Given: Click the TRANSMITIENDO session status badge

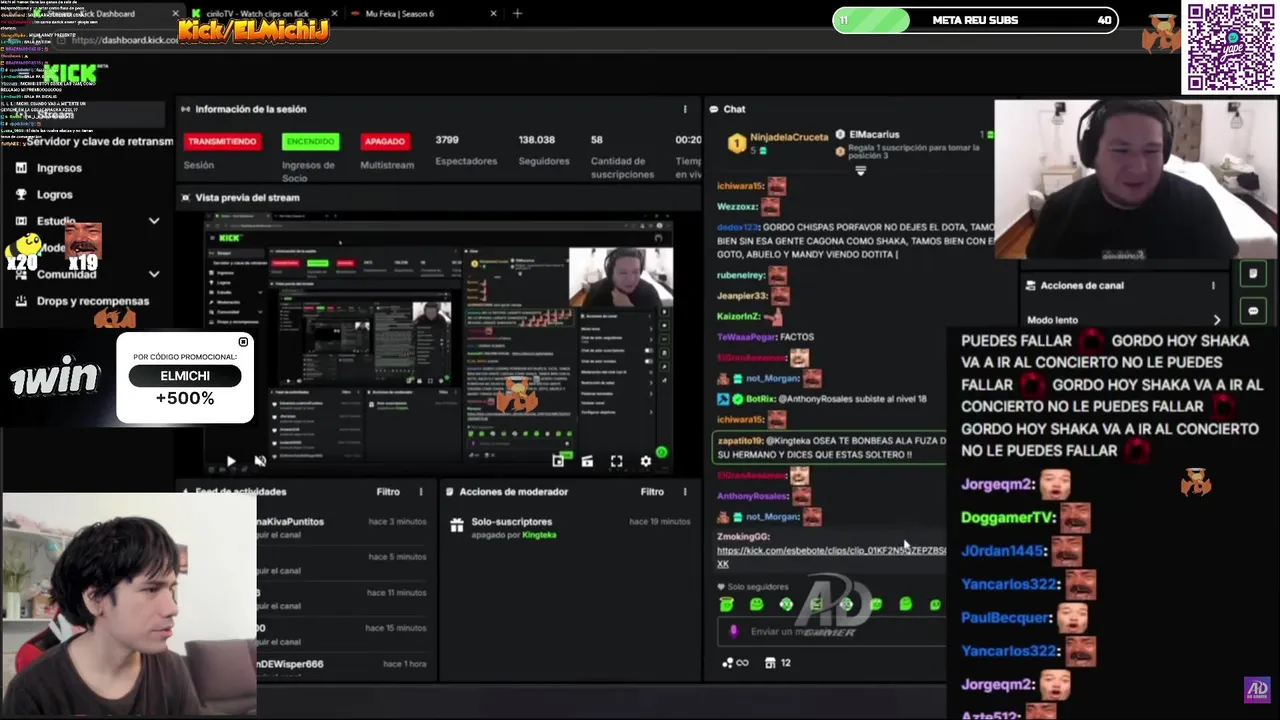Looking at the screenshot, I should click(x=222, y=141).
